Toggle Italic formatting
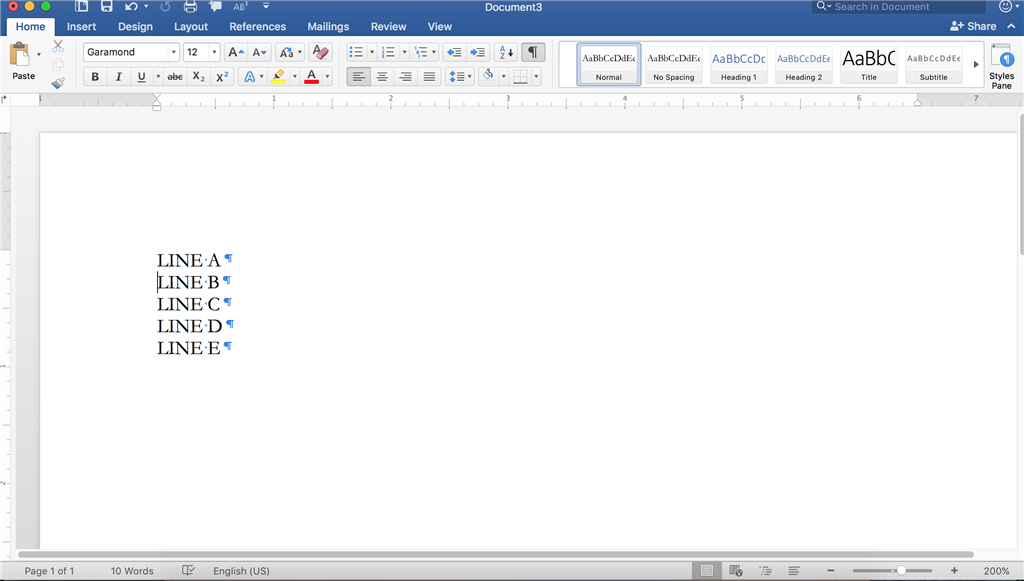Image resolution: width=1024 pixels, height=581 pixels. [118, 76]
